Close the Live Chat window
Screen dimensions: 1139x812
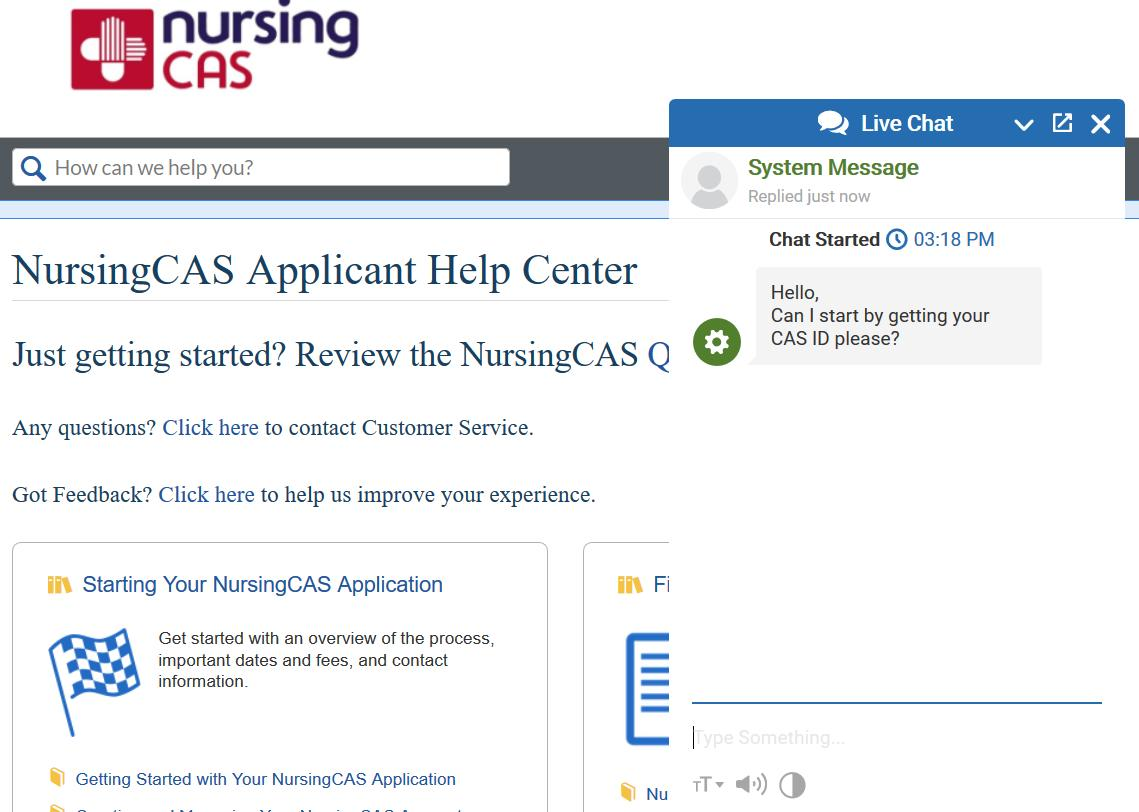click(1100, 124)
